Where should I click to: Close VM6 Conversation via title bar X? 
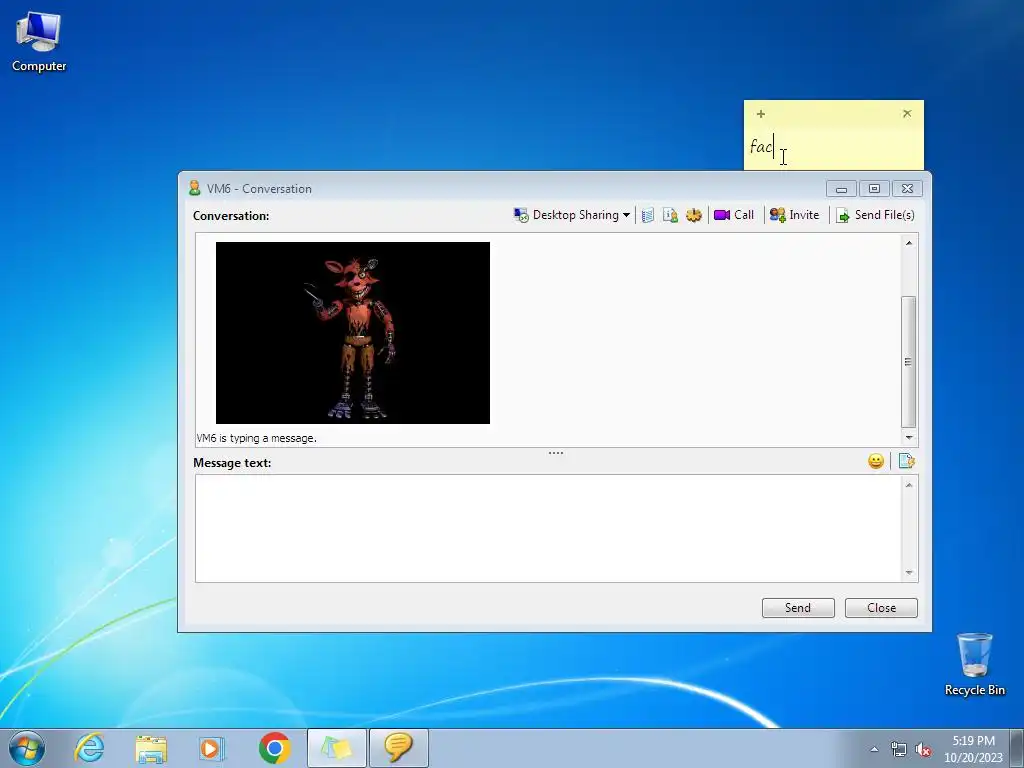click(907, 189)
